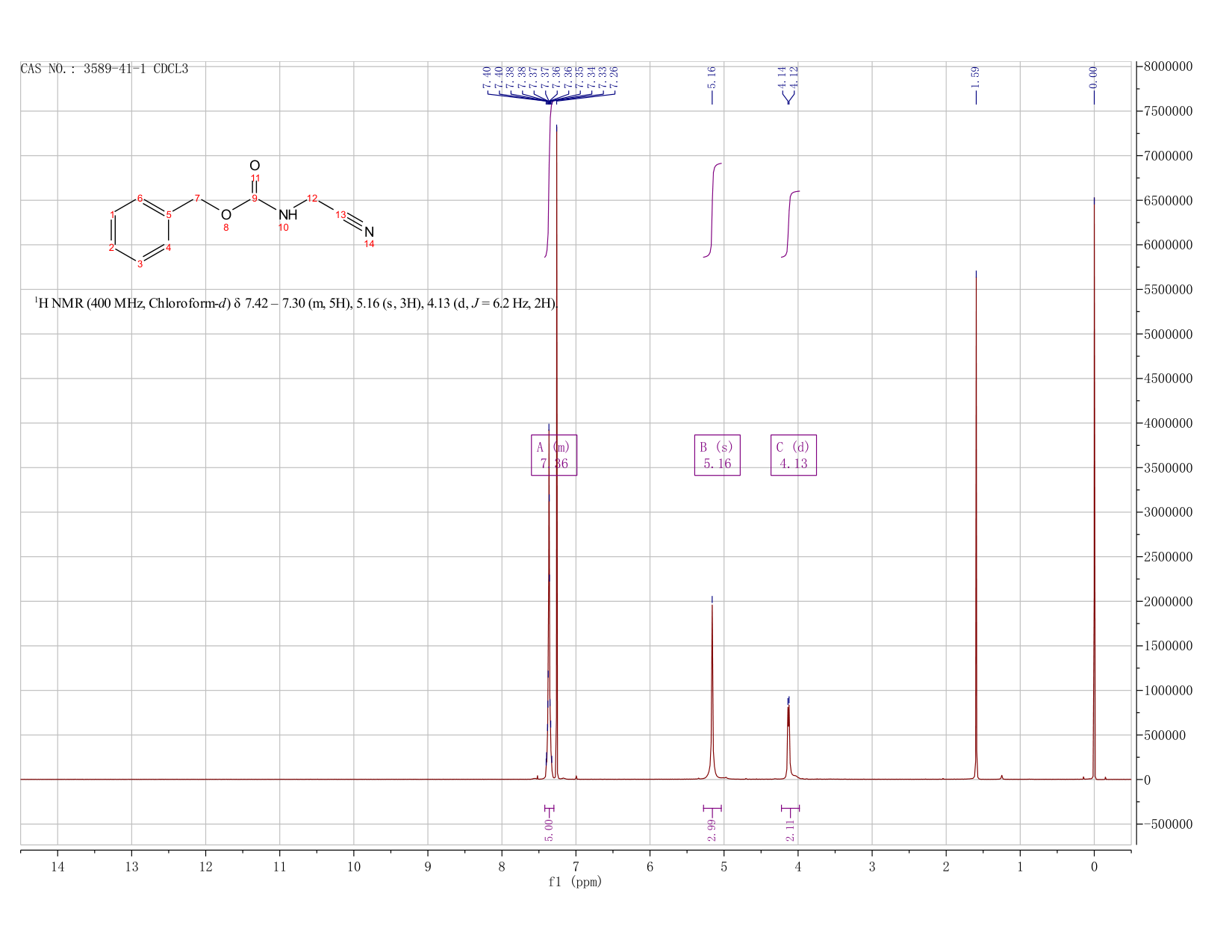Click the ester O atom labeled 8

[x=226, y=215]
